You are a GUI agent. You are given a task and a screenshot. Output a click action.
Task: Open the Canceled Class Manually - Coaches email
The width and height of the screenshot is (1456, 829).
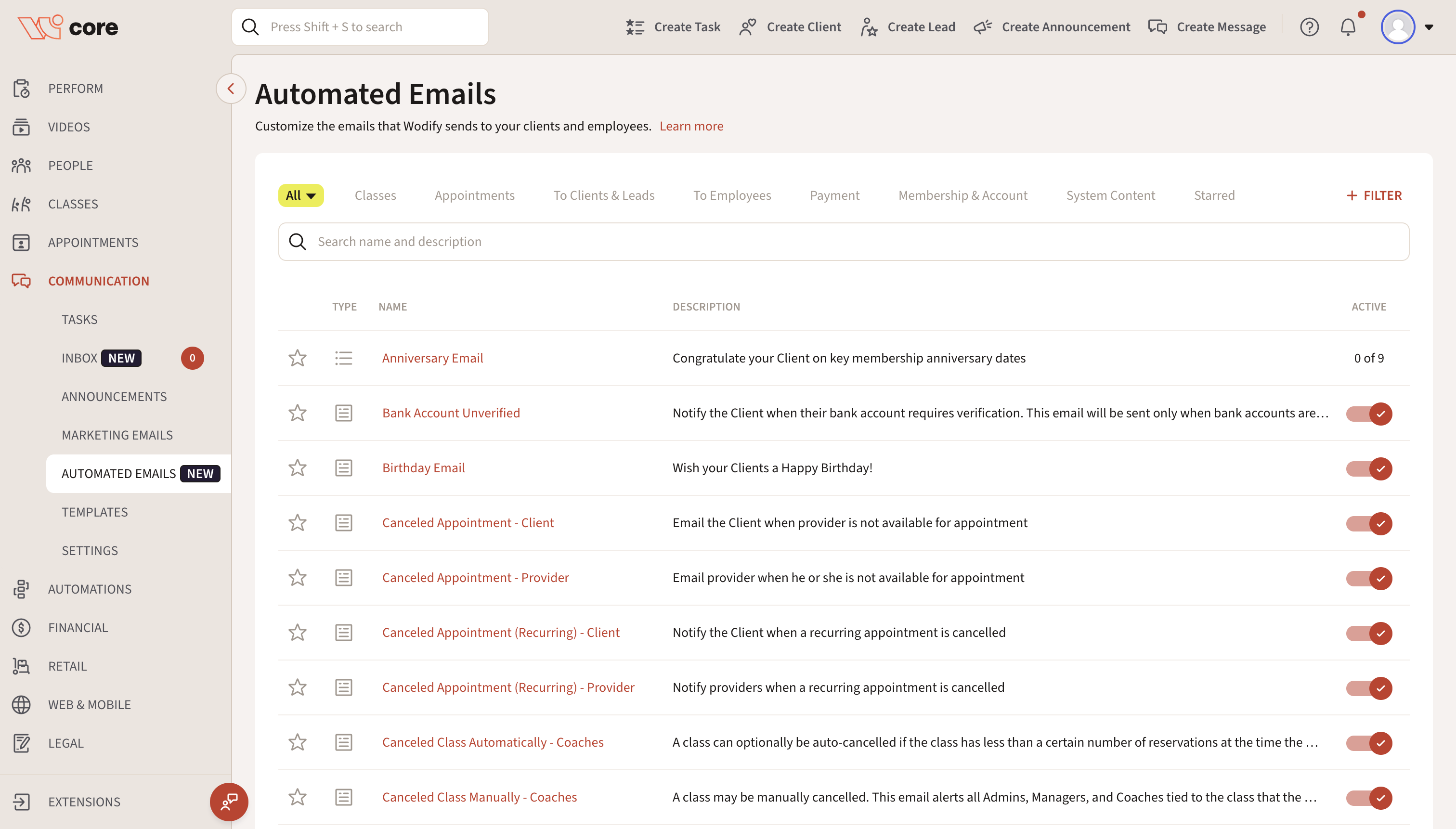click(x=479, y=797)
